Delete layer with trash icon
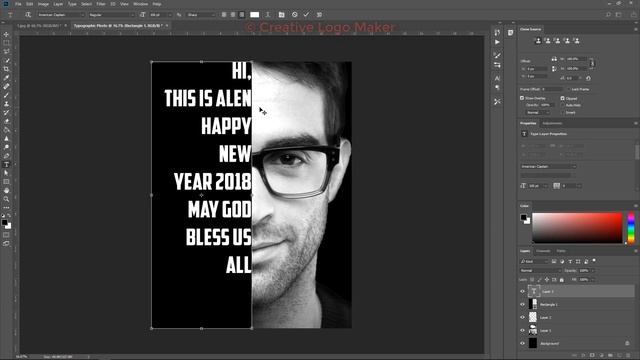The height and width of the screenshot is (360, 640). click(628, 356)
